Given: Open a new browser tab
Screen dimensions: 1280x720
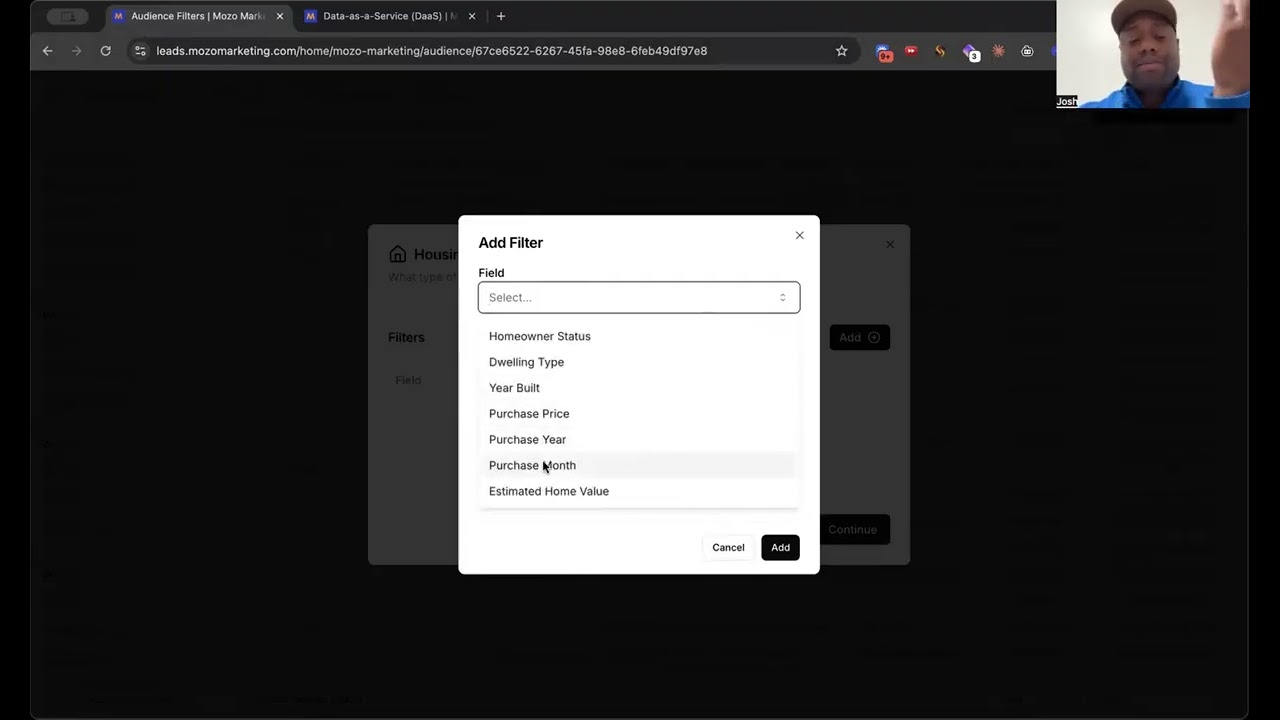Looking at the screenshot, I should click(x=501, y=16).
